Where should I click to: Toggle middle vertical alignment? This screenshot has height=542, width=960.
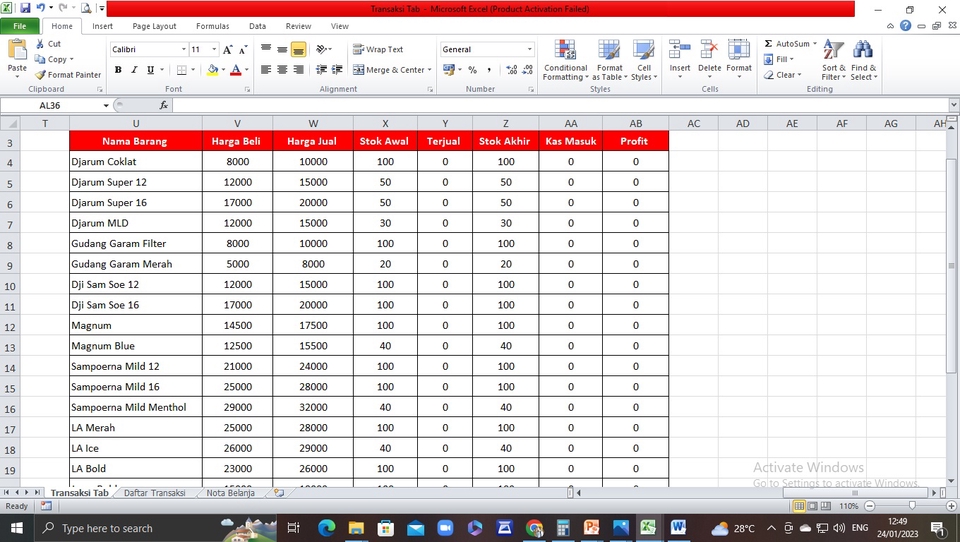click(x=282, y=50)
